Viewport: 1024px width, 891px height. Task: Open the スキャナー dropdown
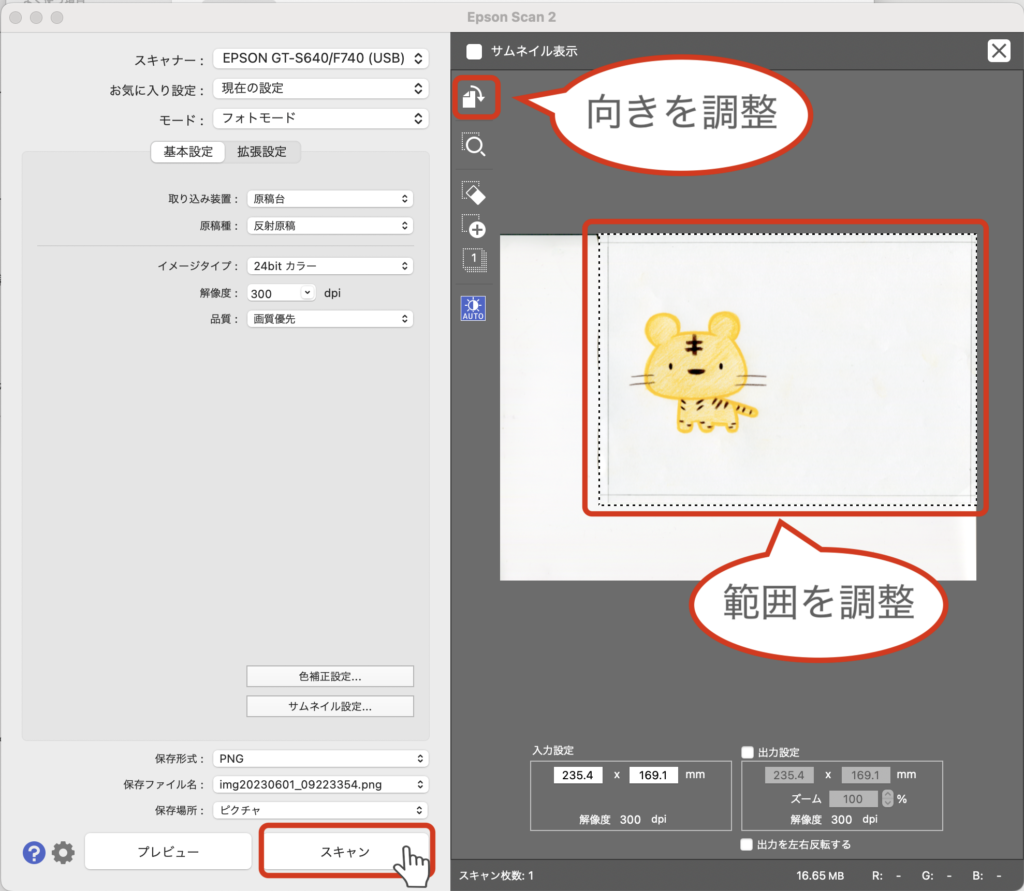pyautogui.click(x=320, y=59)
